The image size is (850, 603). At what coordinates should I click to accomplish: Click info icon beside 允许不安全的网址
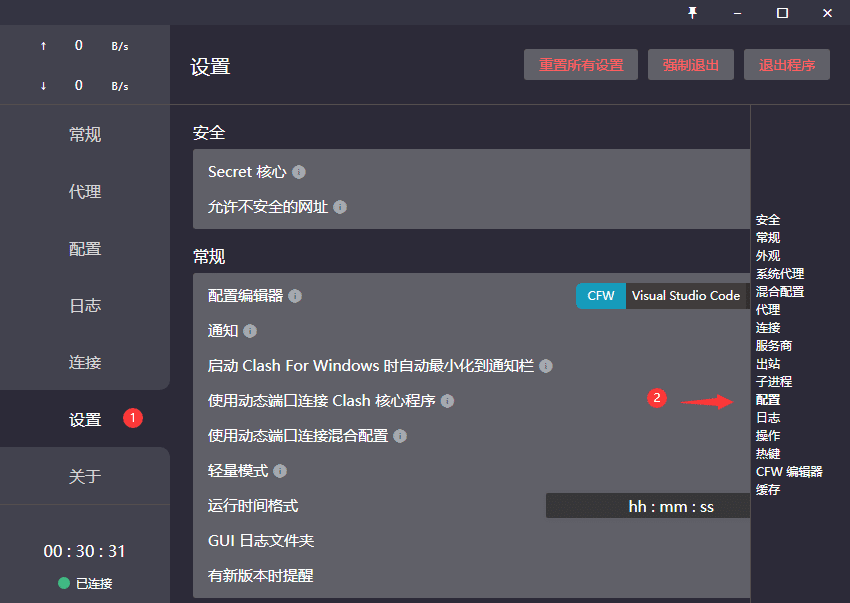[340, 207]
